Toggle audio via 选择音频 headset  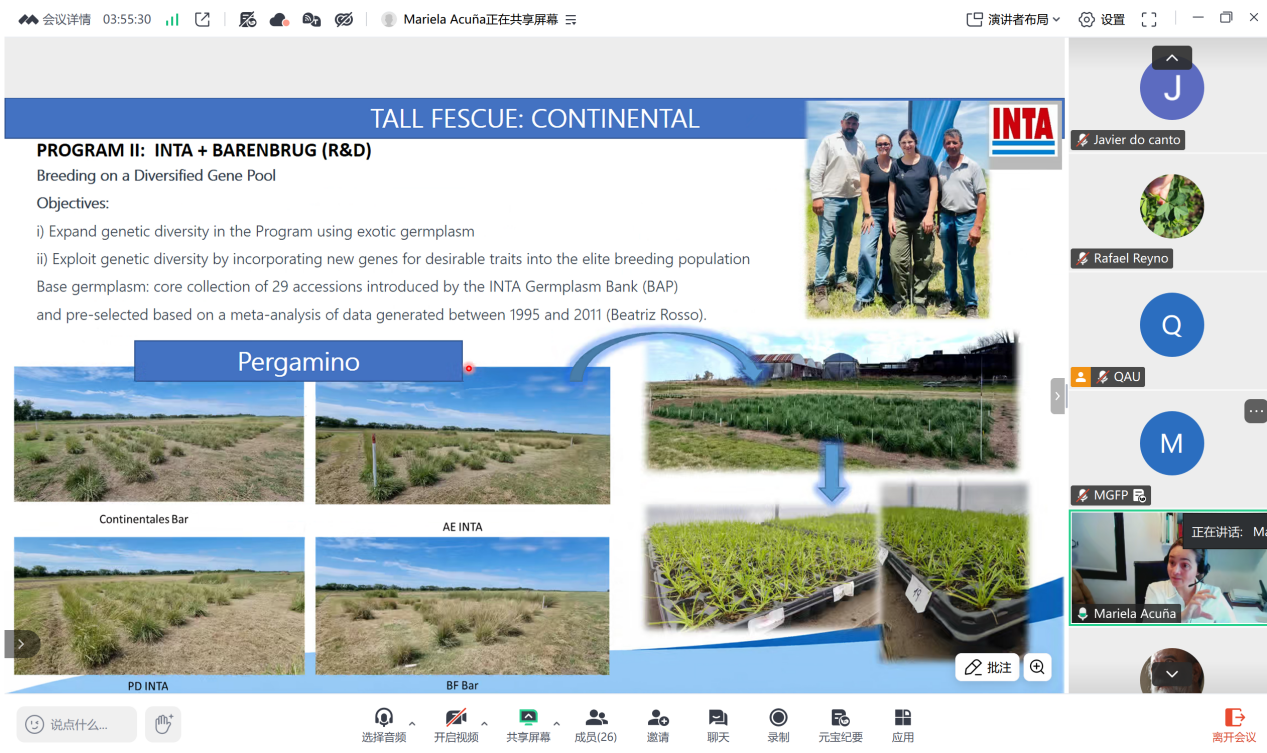[384, 725]
